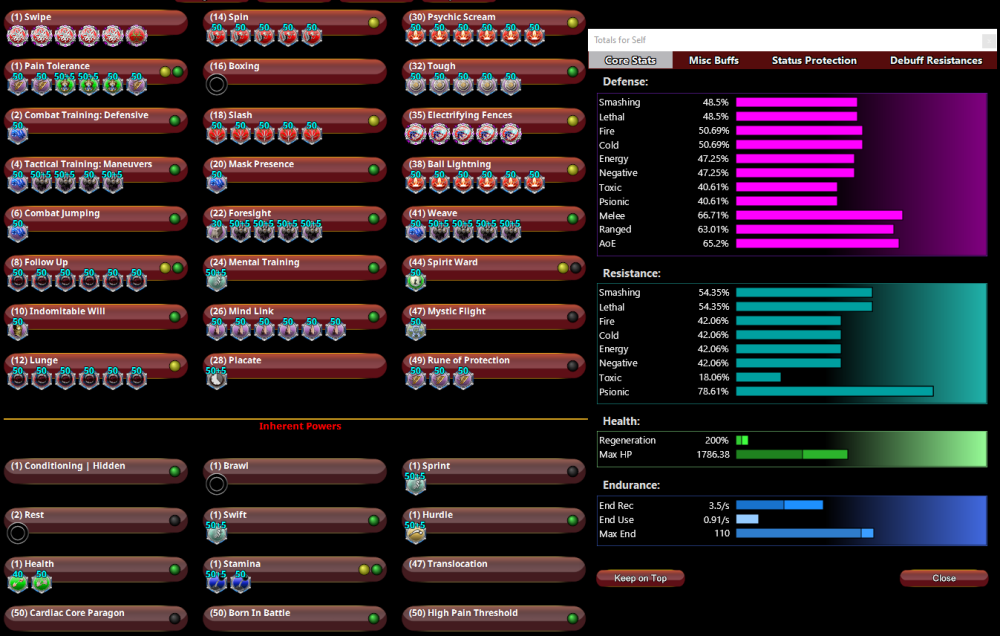This screenshot has height=636, width=1000.
Task: Select the enhancement slot under Mystic Flight
Action: coord(416,330)
